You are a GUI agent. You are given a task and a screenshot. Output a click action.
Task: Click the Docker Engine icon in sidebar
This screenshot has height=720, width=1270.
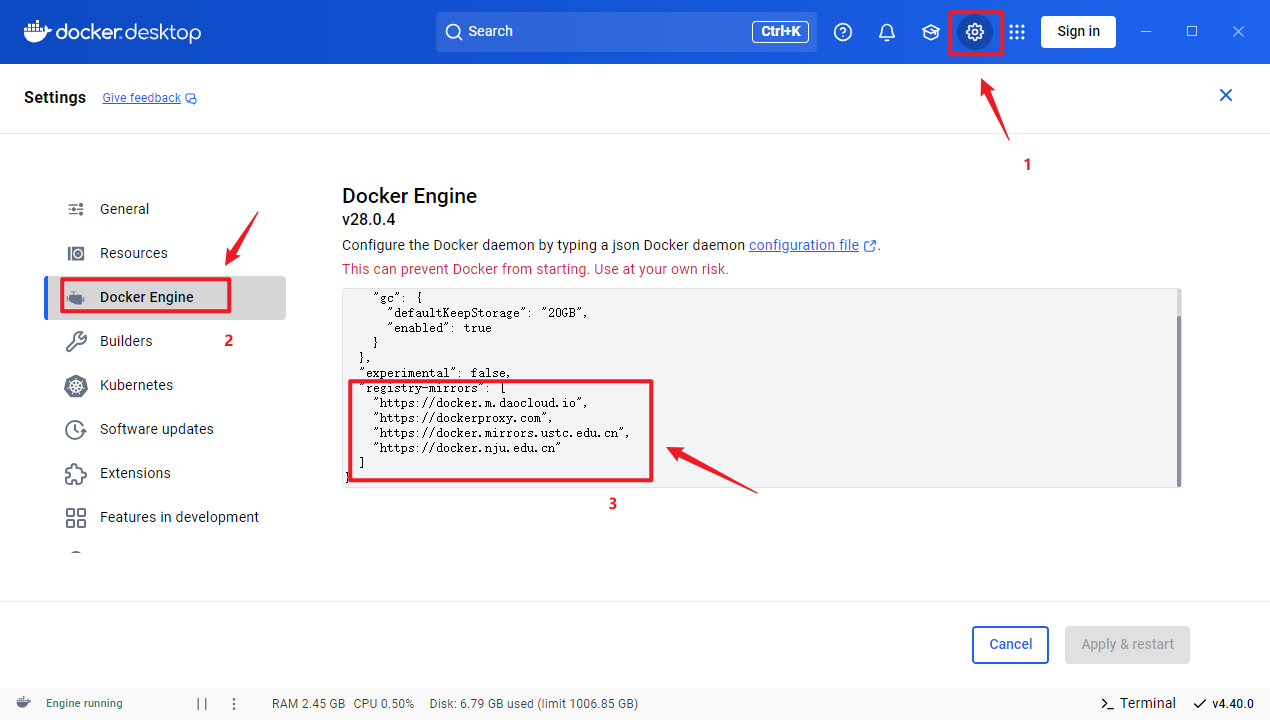pyautogui.click(x=76, y=297)
